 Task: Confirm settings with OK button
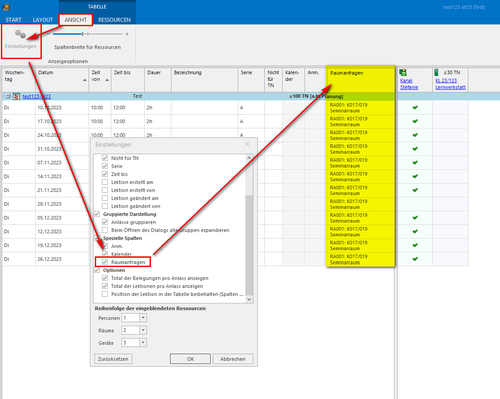click(x=190, y=359)
